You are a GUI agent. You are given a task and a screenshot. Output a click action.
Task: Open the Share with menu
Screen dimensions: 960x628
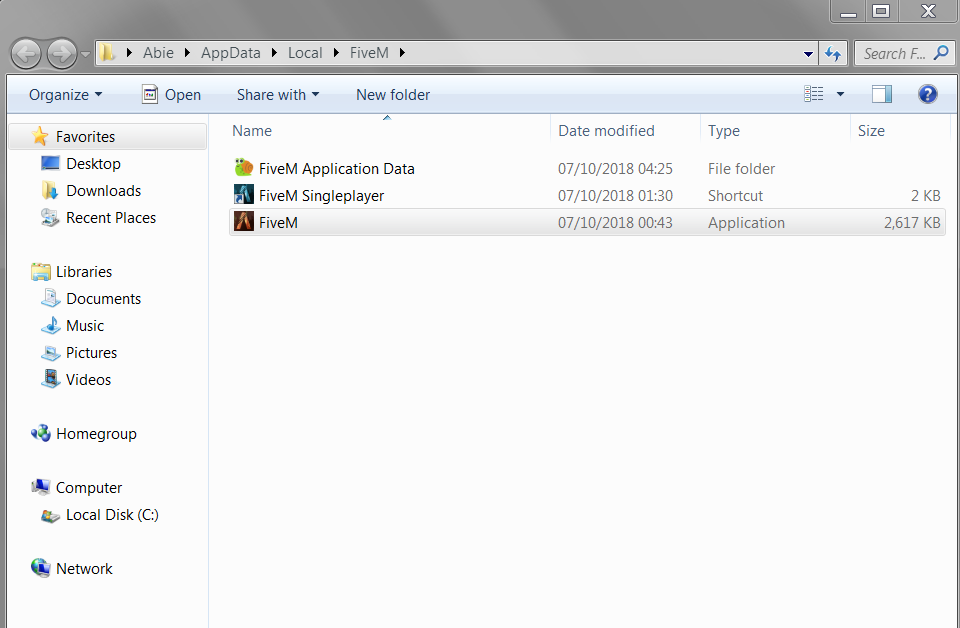278,95
